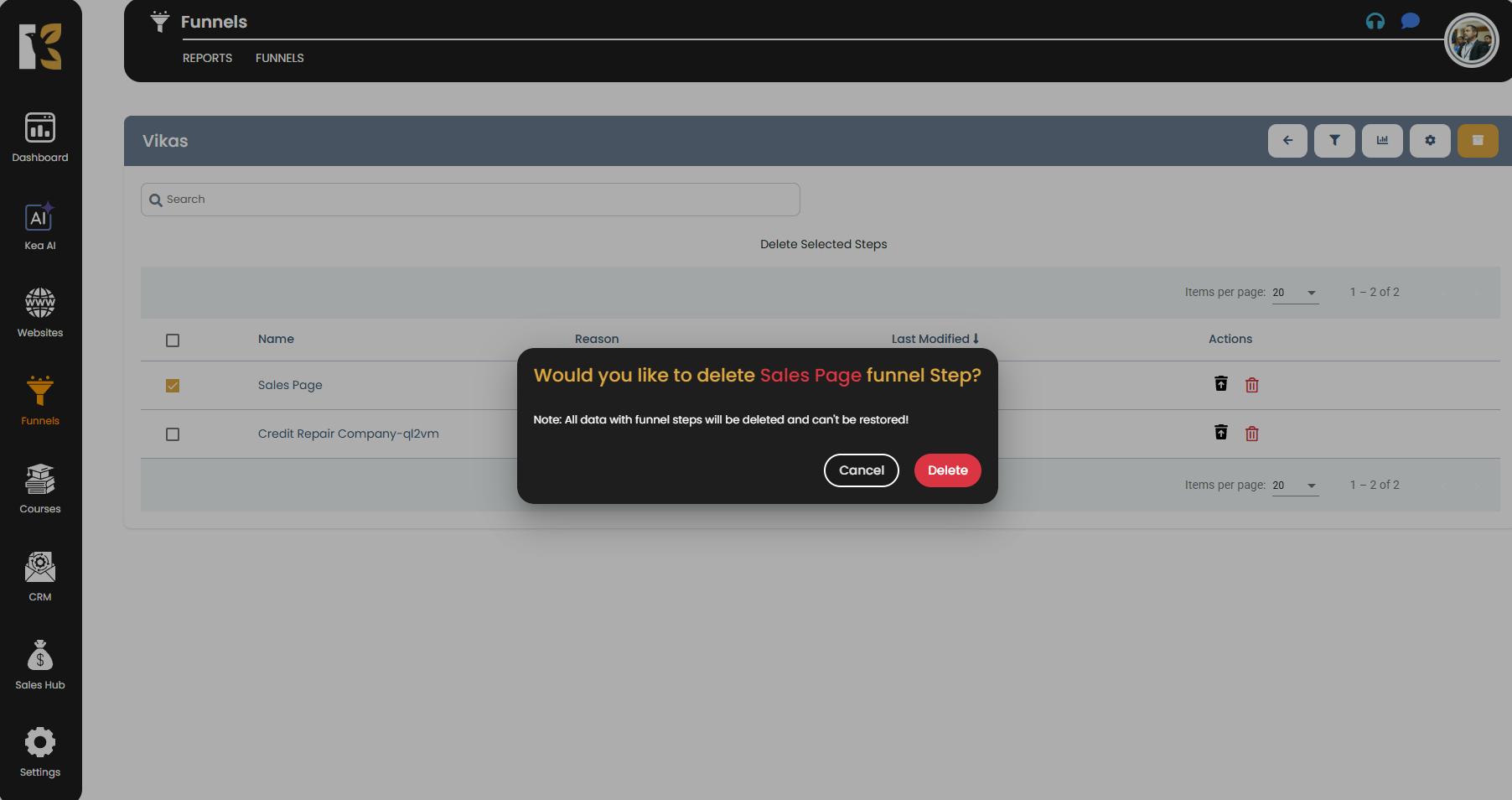
Task: Switch to the FUNNELS tab
Action: [x=279, y=58]
